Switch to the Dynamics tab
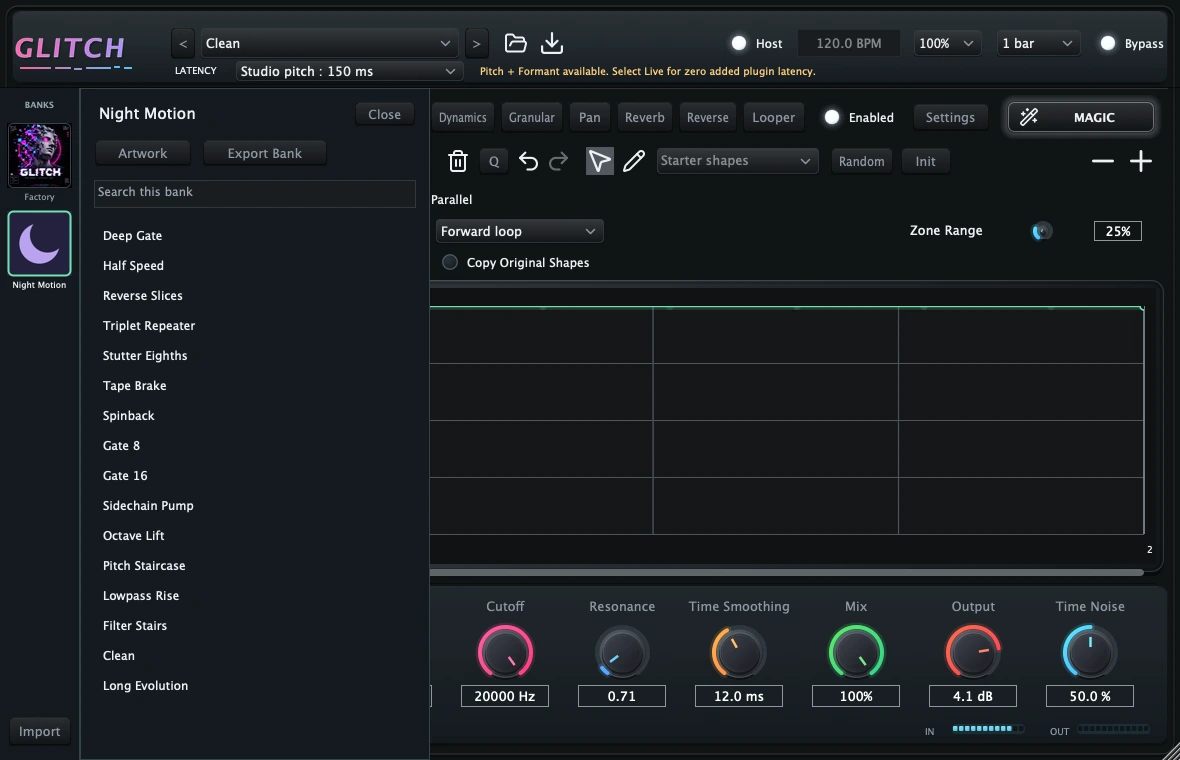Image resolution: width=1180 pixels, height=760 pixels. [x=462, y=117]
